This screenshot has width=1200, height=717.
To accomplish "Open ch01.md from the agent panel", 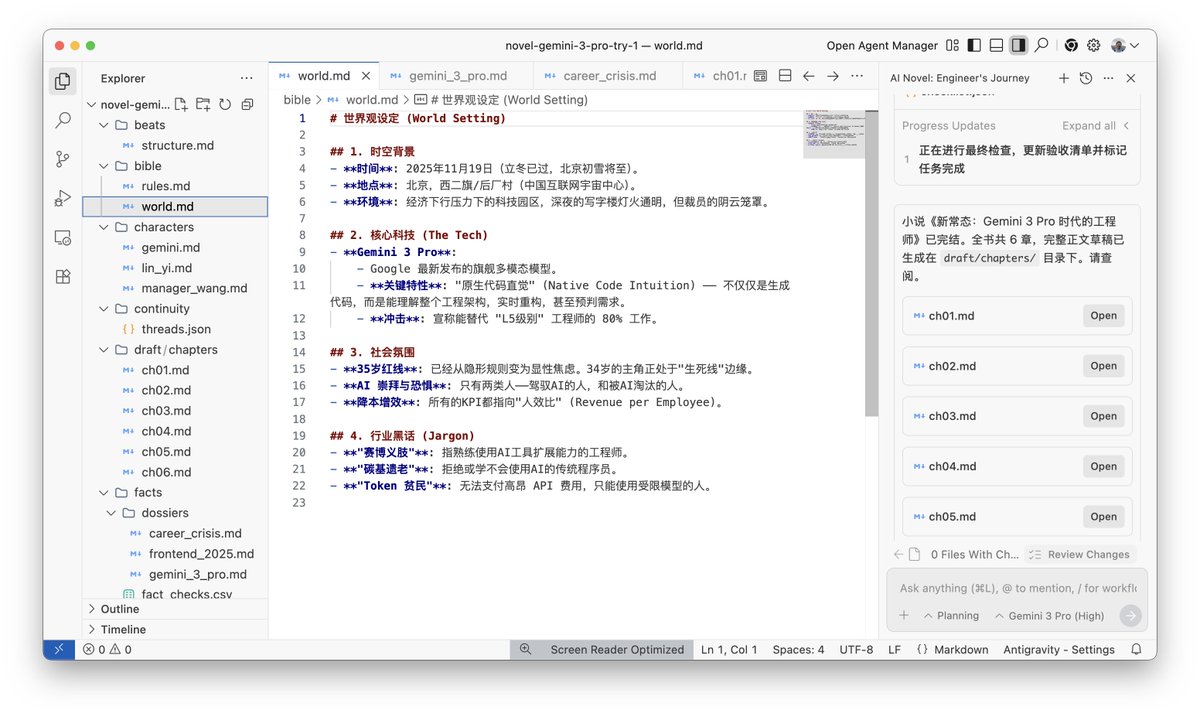I will [x=1104, y=316].
